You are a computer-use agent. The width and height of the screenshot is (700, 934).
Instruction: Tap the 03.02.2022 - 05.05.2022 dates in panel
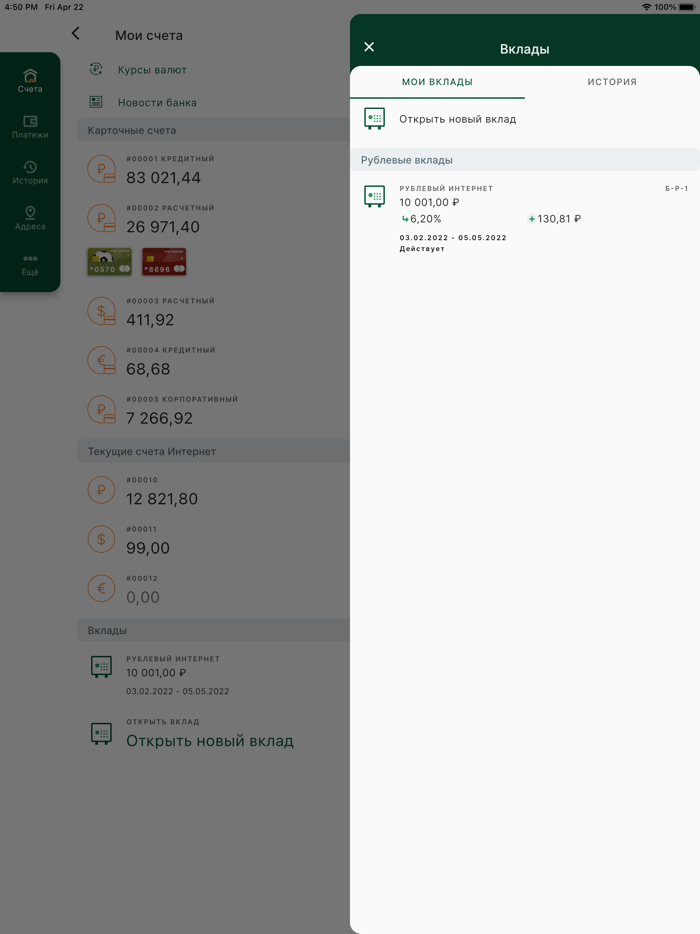(x=453, y=237)
